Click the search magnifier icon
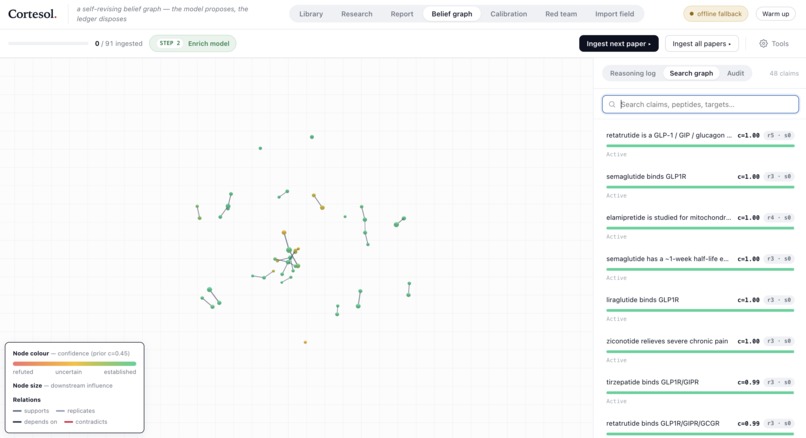 tap(612, 104)
